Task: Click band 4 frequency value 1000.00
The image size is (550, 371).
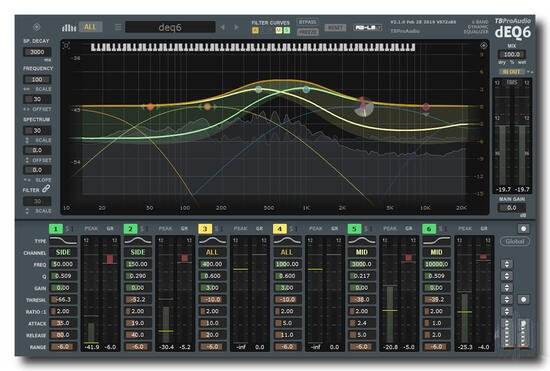Action: click(287, 264)
